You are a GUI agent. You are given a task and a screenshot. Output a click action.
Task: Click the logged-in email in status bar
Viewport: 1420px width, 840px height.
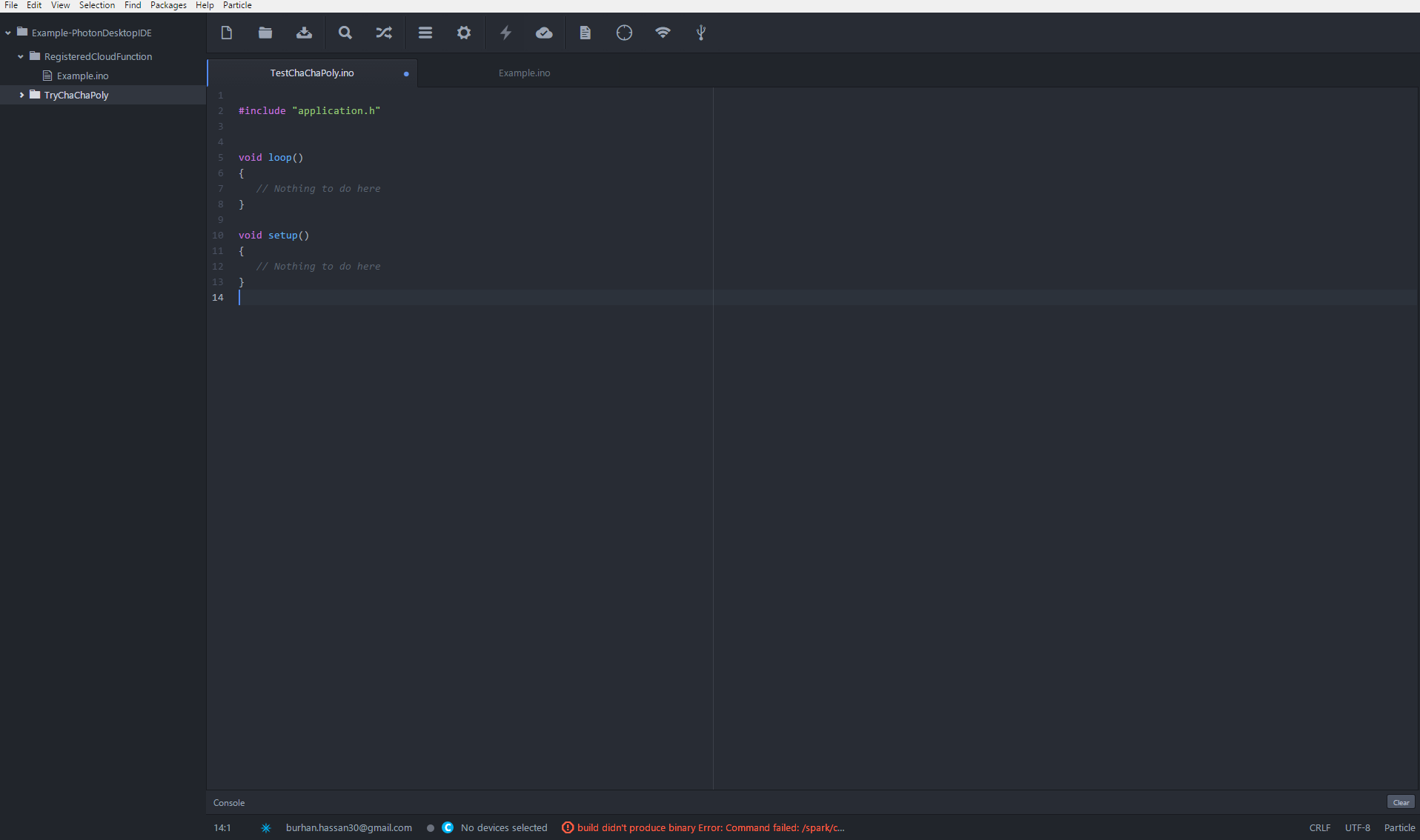tap(349, 828)
